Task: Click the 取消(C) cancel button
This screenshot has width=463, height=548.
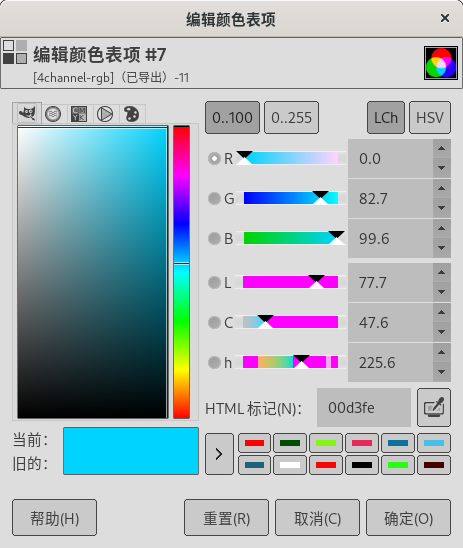Action: [317, 518]
